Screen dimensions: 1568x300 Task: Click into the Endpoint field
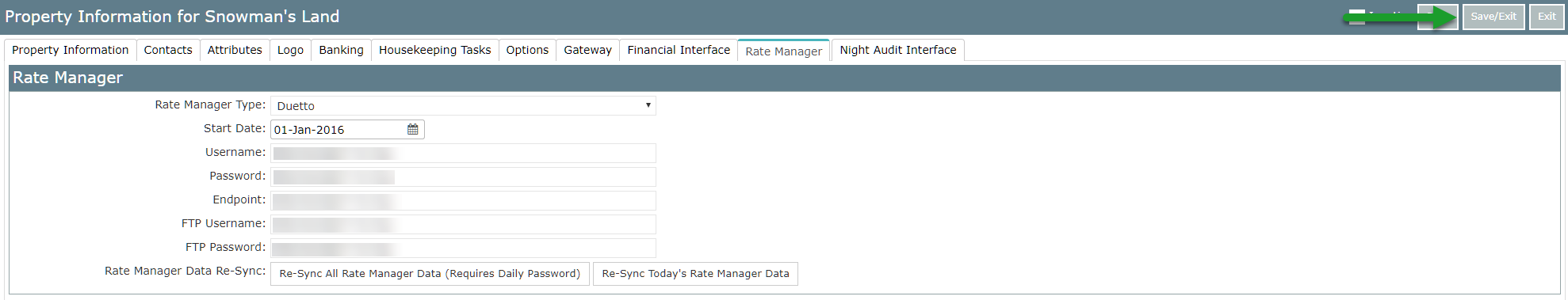[x=463, y=200]
